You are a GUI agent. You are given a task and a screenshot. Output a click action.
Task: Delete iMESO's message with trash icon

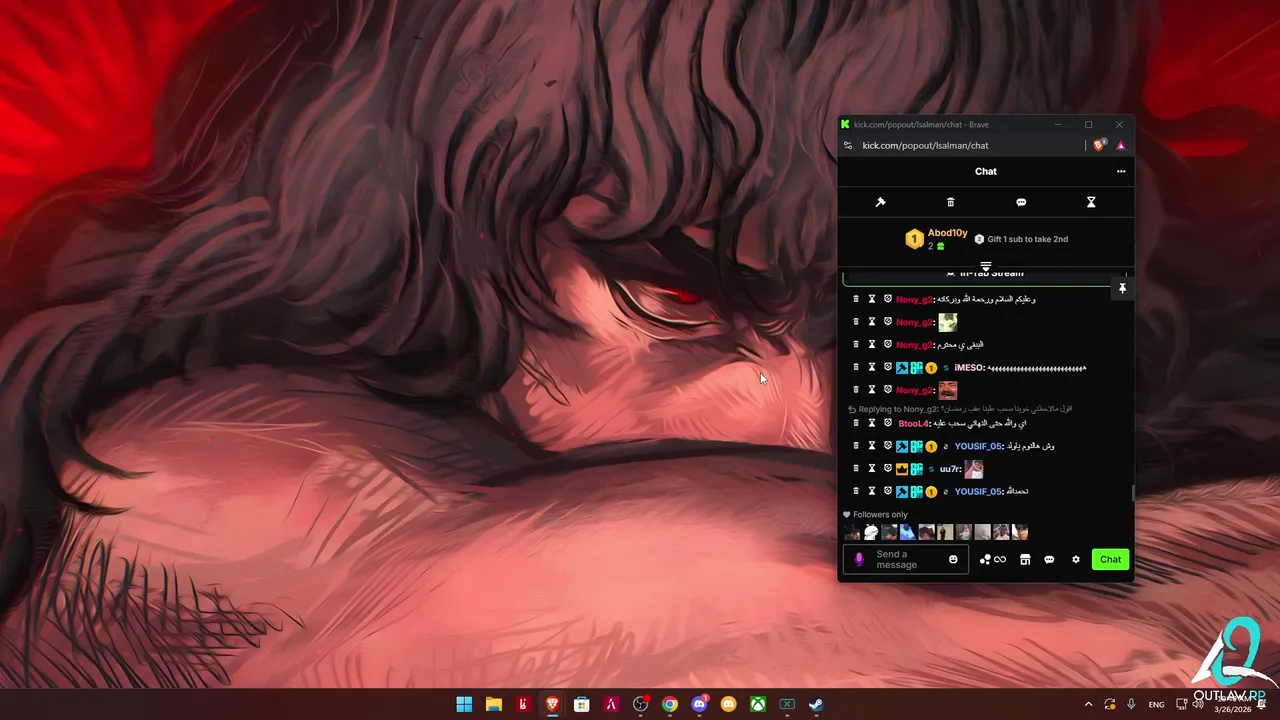pyautogui.click(x=856, y=367)
